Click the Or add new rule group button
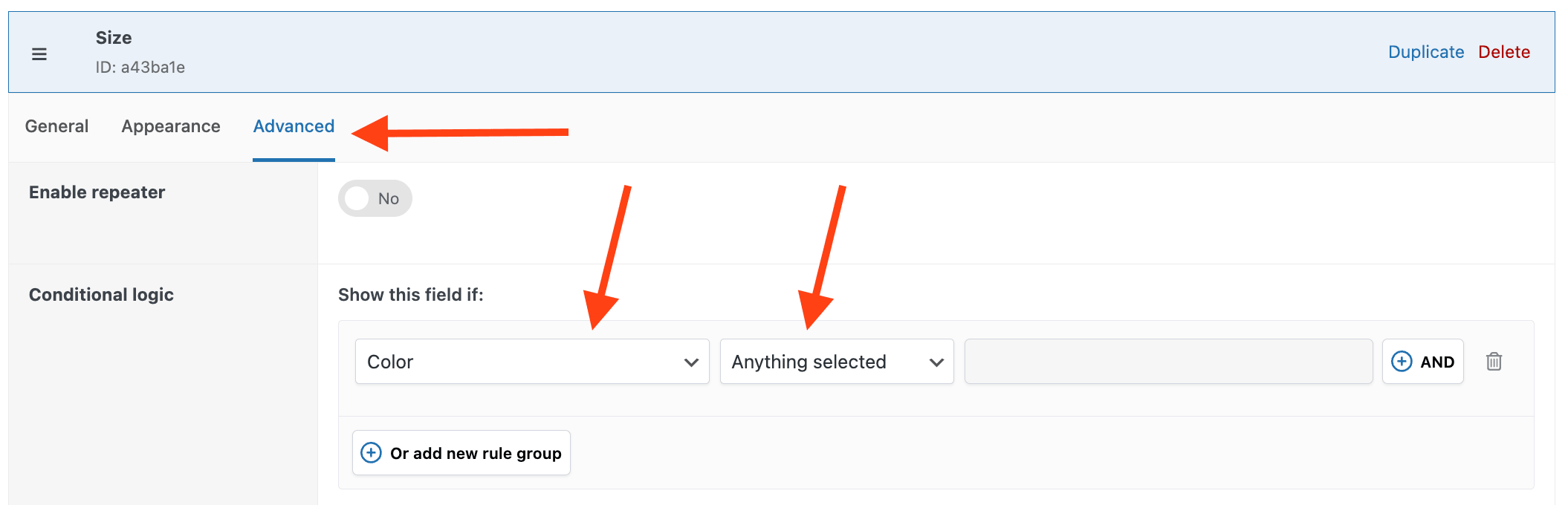This screenshot has width=1568, height=505. click(461, 453)
